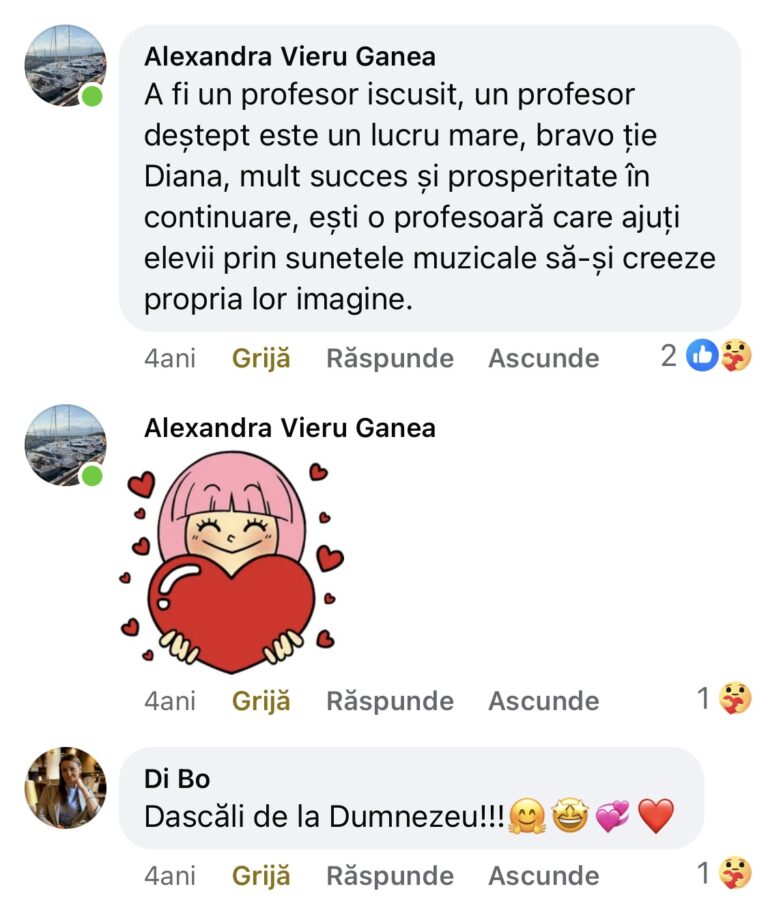View care reaction on the sticker comment
768x917 pixels.
(x=736, y=698)
